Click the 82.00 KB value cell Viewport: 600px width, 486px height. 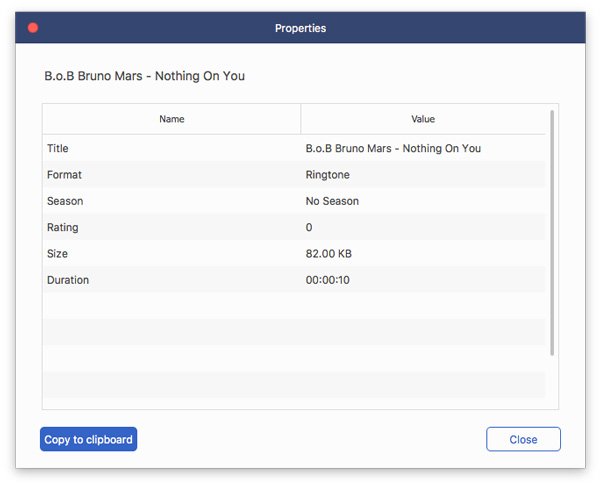coord(328,254)
